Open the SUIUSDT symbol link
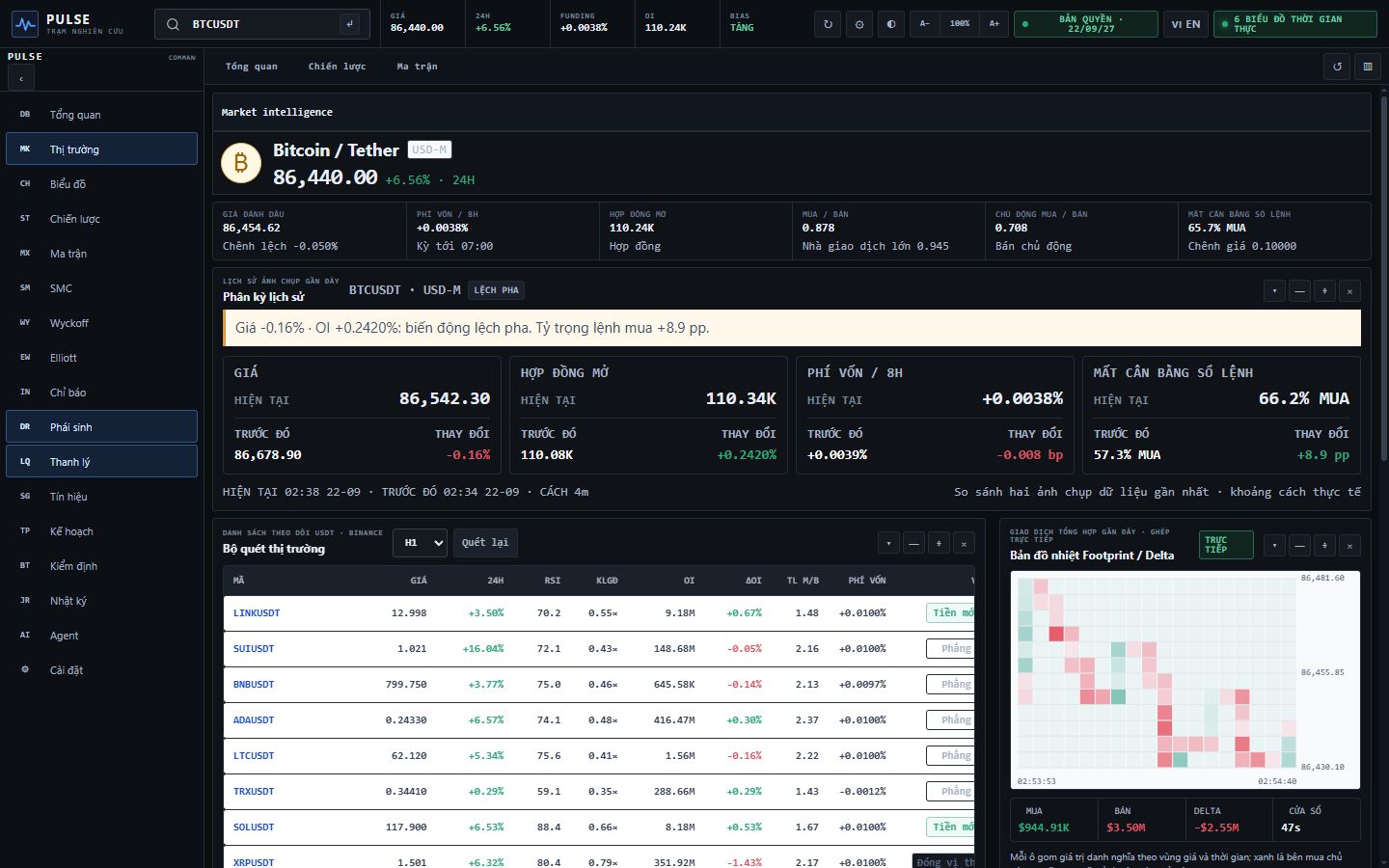Screen dimensions: 1389x868 254,649
